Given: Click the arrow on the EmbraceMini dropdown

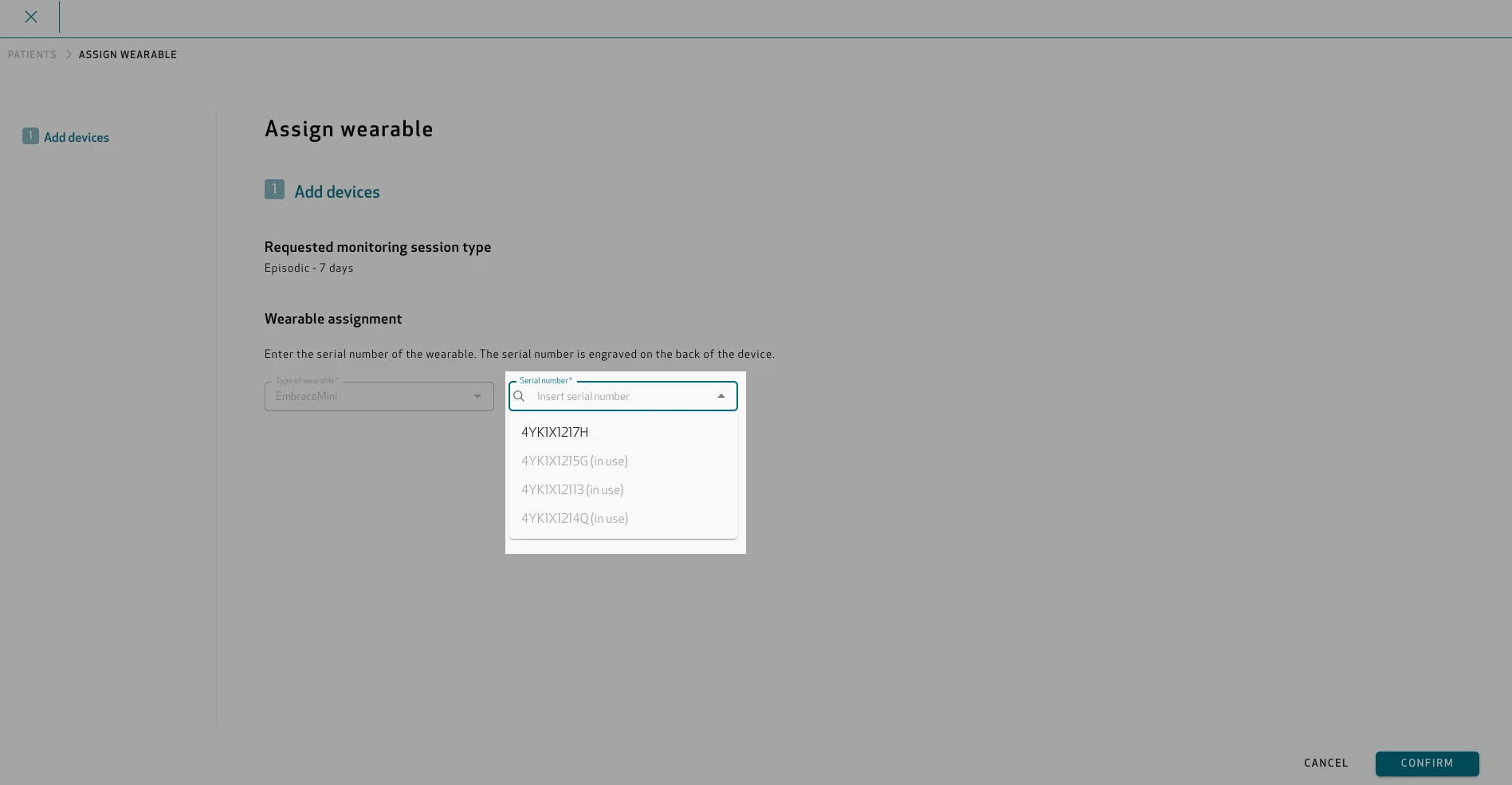Looking at the screenshot, I should pyautogui.click(x=477, y=396).
